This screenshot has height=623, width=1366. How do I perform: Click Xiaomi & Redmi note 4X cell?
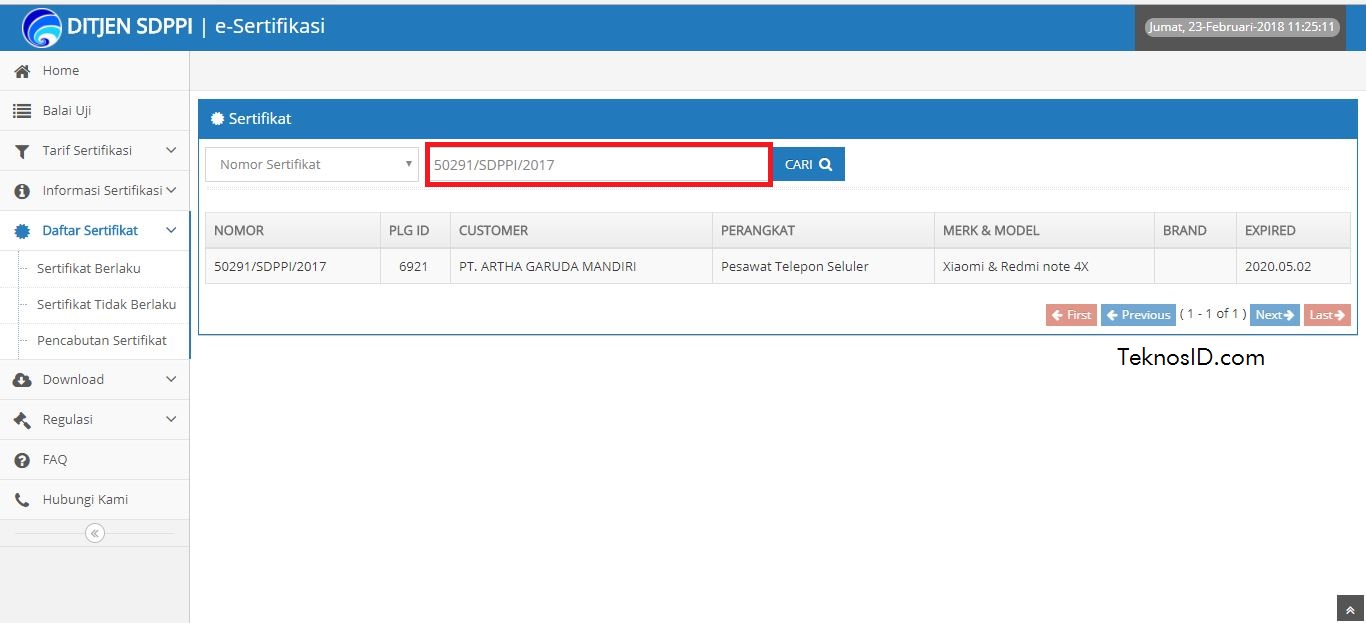1045,266
